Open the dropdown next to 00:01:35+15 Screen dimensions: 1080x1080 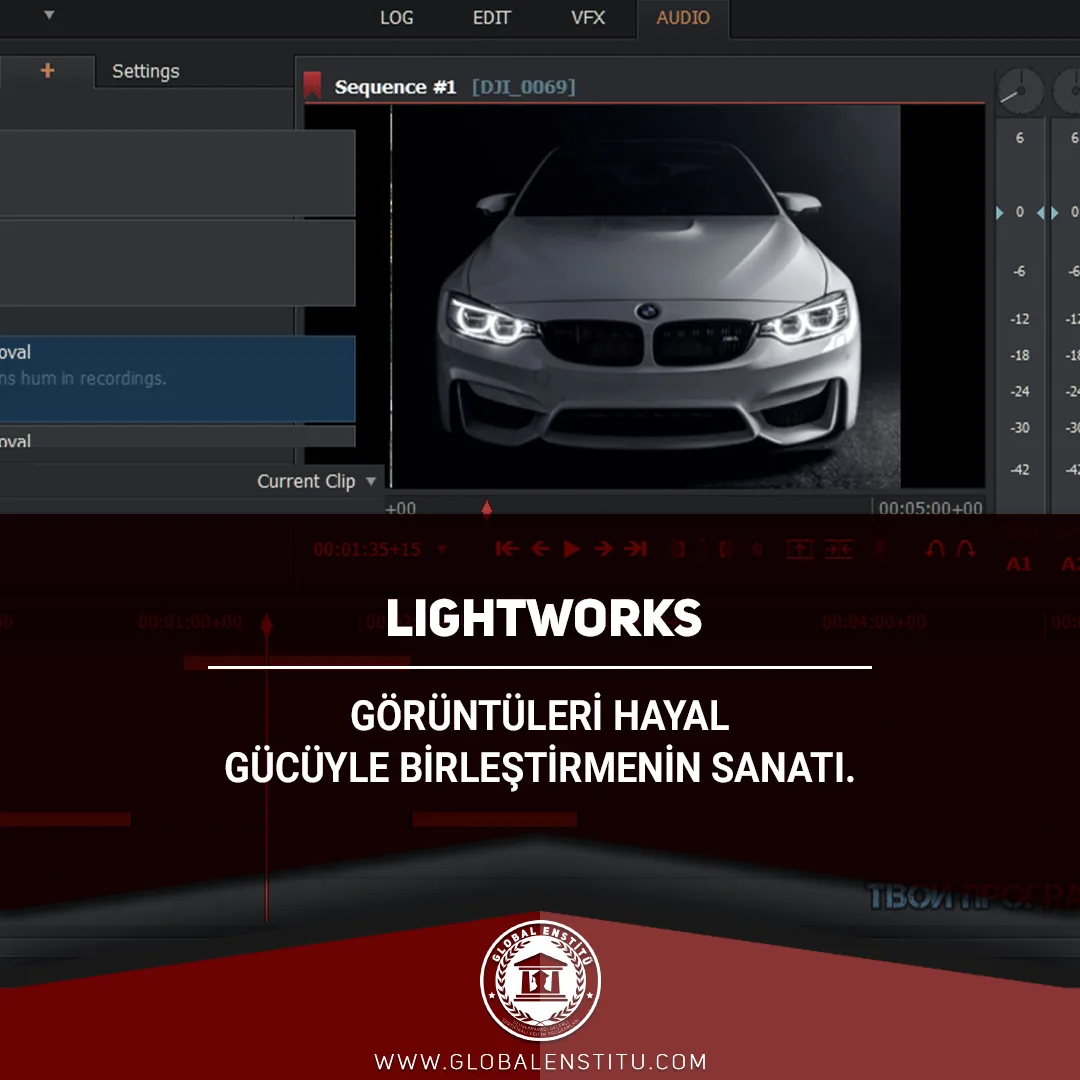pyautogui.click(x=442, y=550)
